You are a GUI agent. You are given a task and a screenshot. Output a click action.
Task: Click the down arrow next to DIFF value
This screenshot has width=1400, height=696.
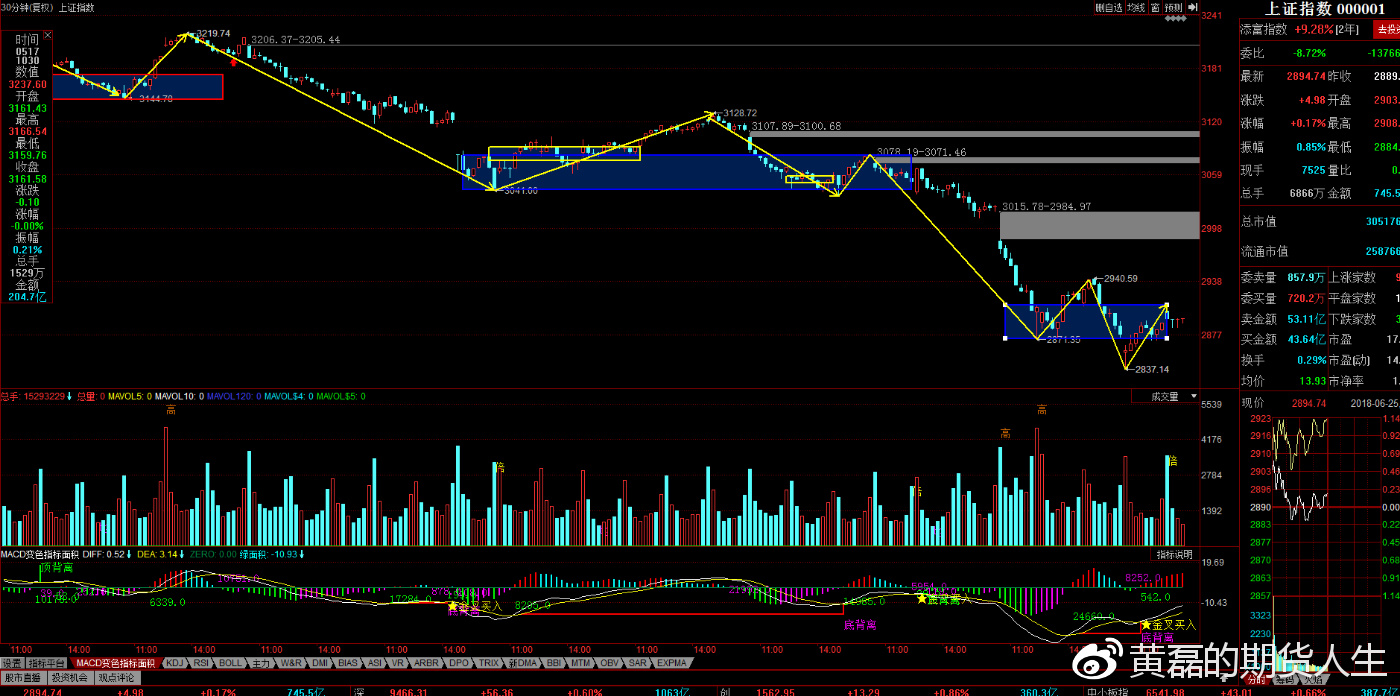(x=128, y=554)
